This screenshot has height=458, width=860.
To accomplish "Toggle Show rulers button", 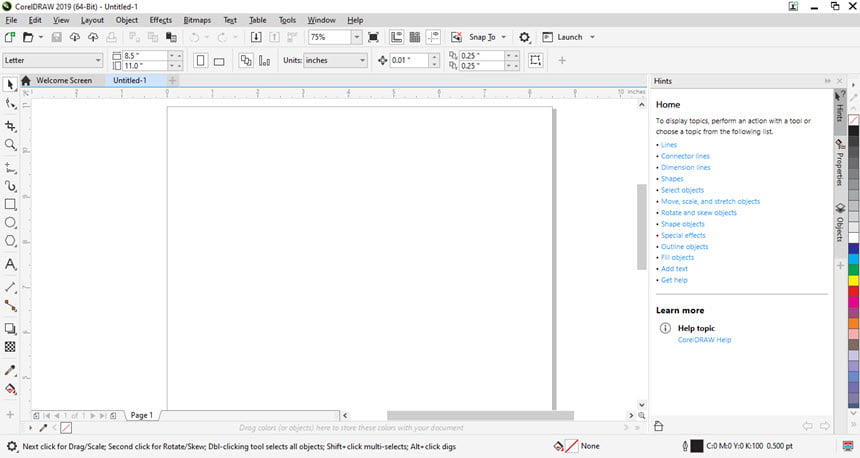I will tap(396, 37).
